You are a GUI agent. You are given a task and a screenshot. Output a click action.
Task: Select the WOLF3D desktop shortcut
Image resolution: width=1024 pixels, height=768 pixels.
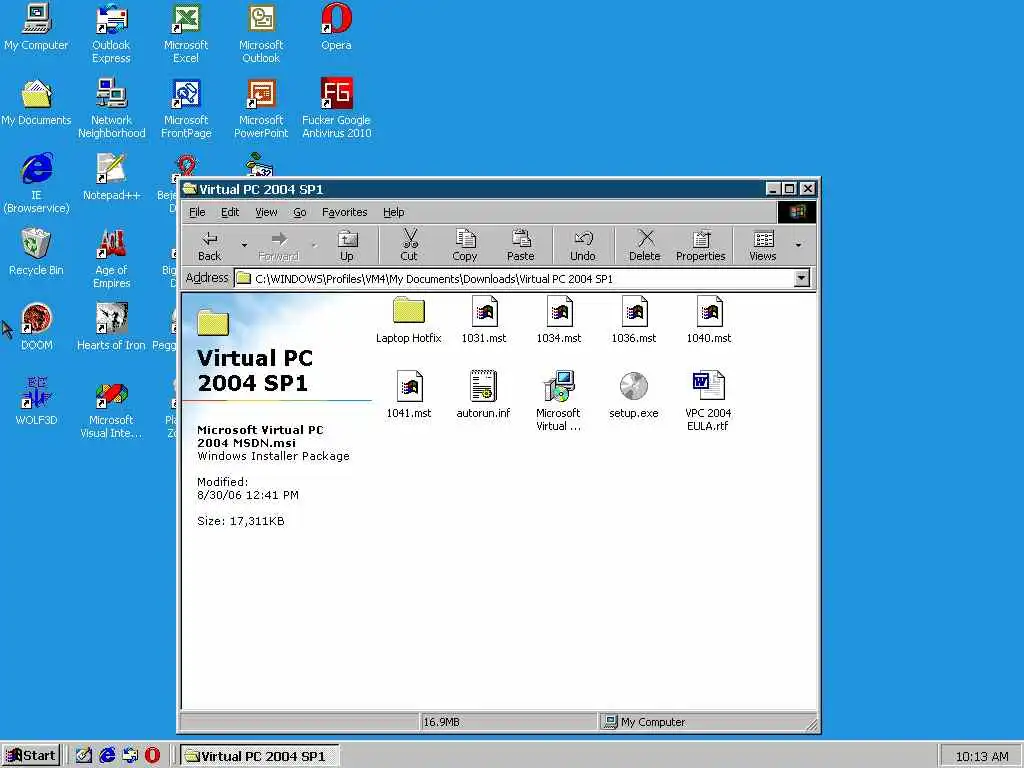click(x=37, y=402)
